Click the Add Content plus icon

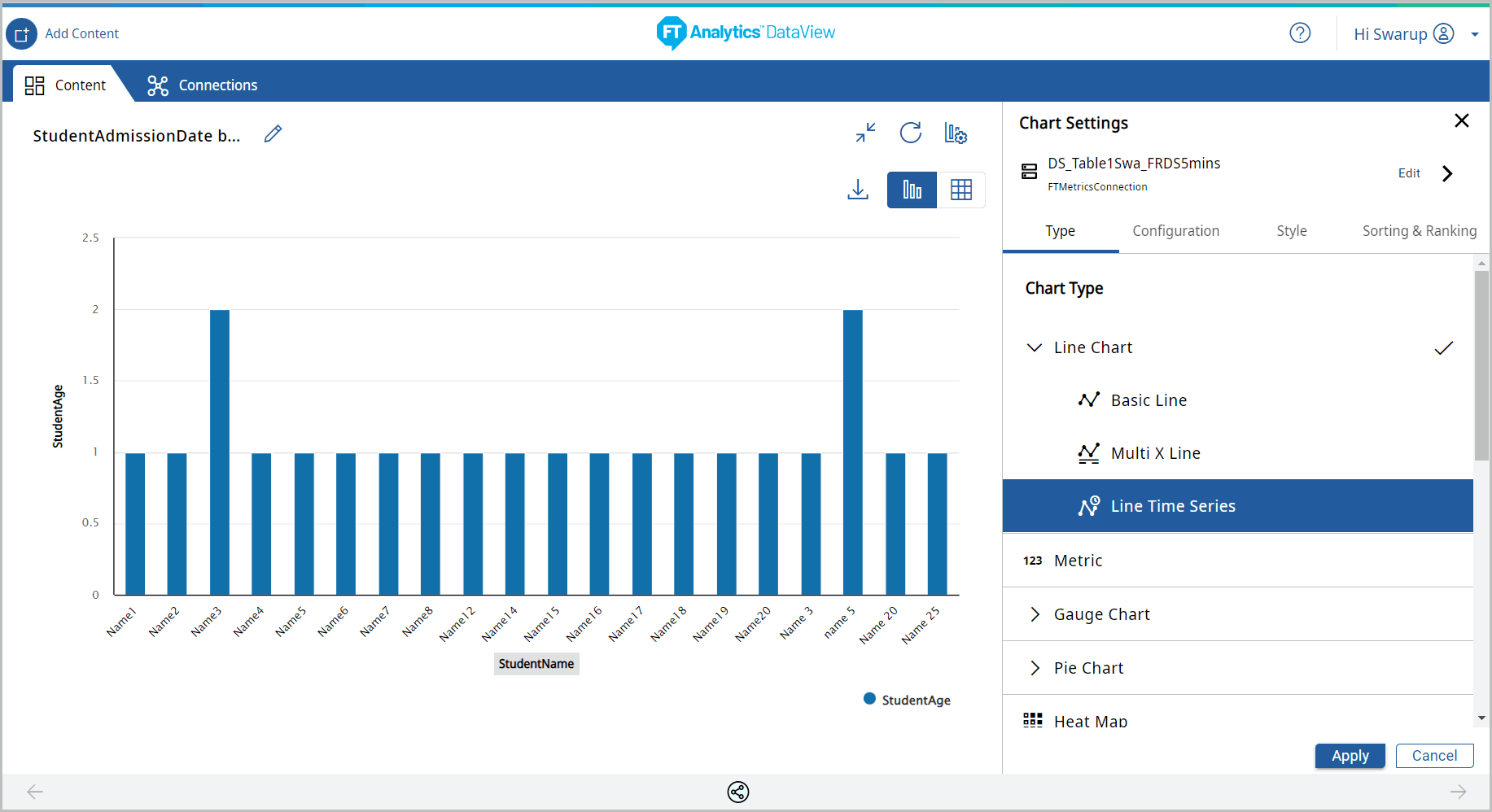[x=22, y=34]
